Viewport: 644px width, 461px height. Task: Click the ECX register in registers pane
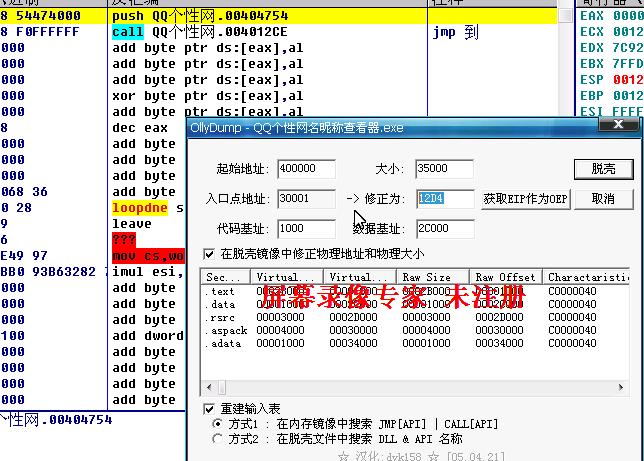[592, 32]
